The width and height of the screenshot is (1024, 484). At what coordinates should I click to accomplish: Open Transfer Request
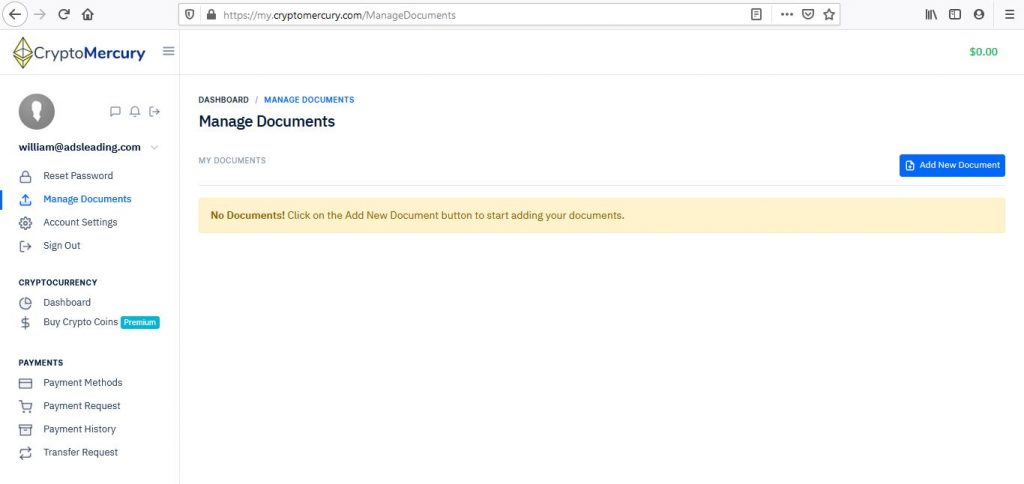pos(80,452)
